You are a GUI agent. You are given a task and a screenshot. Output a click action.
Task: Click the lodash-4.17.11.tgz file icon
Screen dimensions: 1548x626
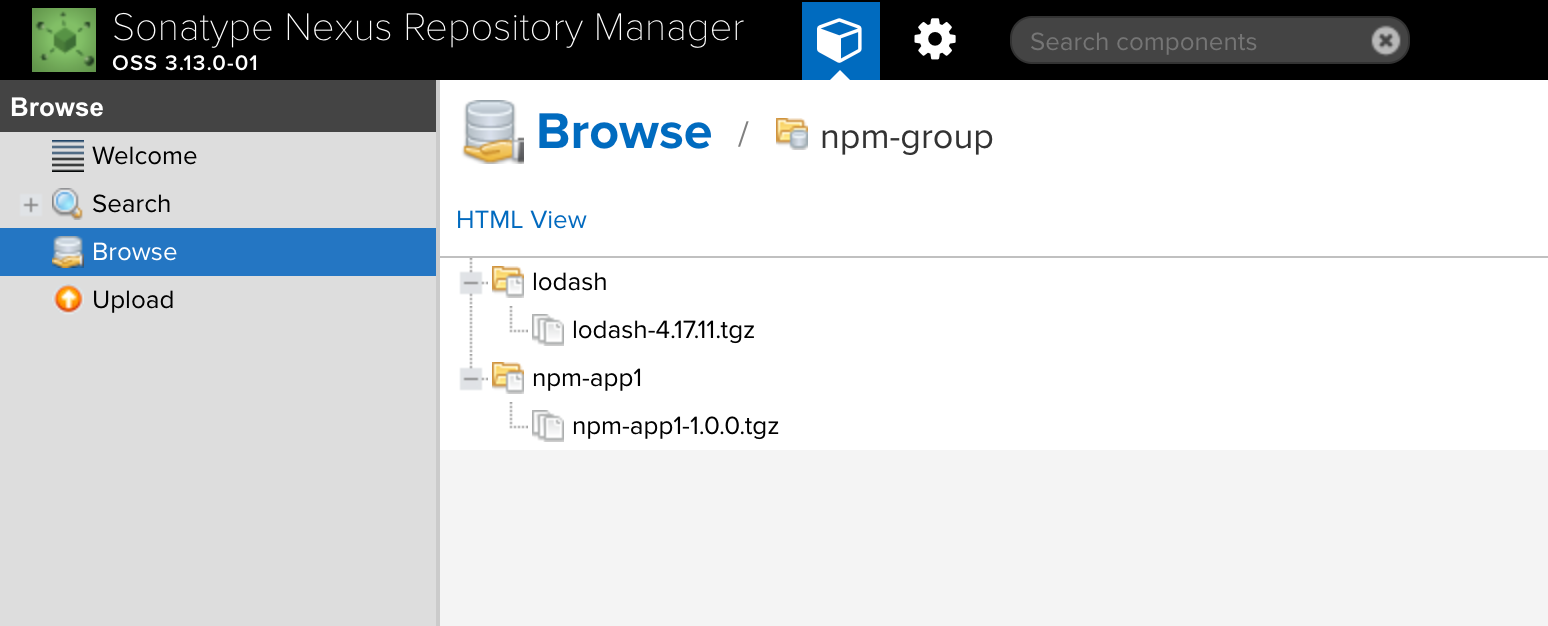(548, 330)
